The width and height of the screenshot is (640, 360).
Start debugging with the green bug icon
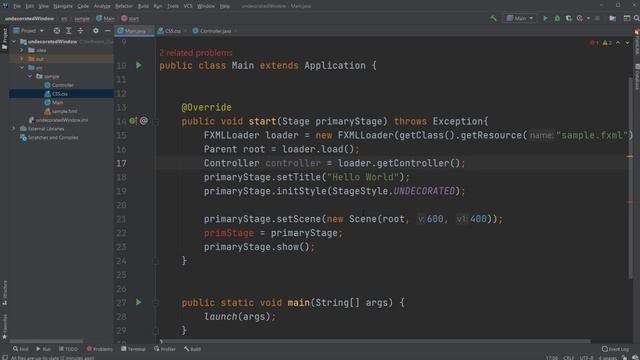tap(557, 18)
